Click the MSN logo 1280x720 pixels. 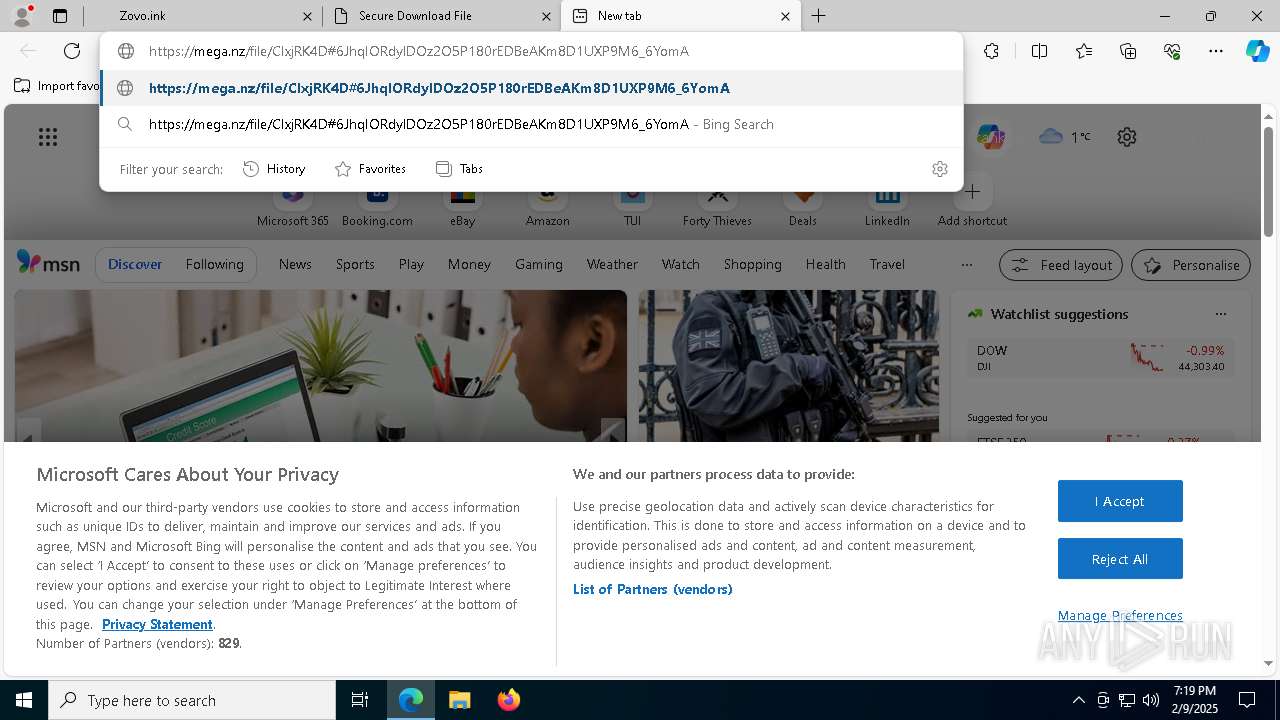48,263
